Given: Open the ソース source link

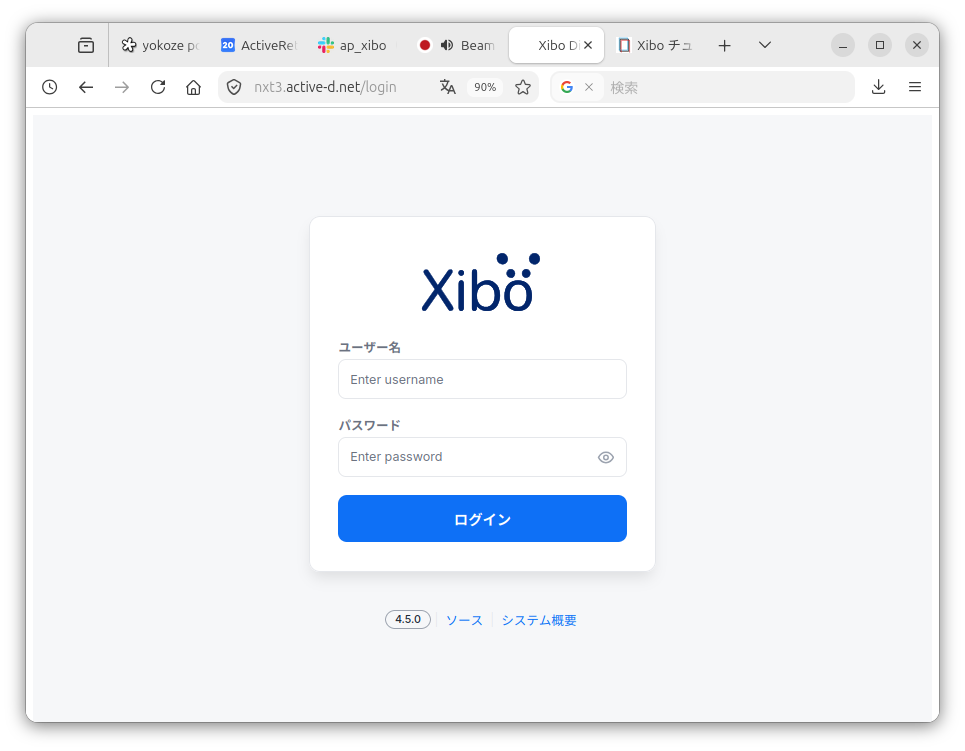Looking at the screenshot, I should coord(464,620).
